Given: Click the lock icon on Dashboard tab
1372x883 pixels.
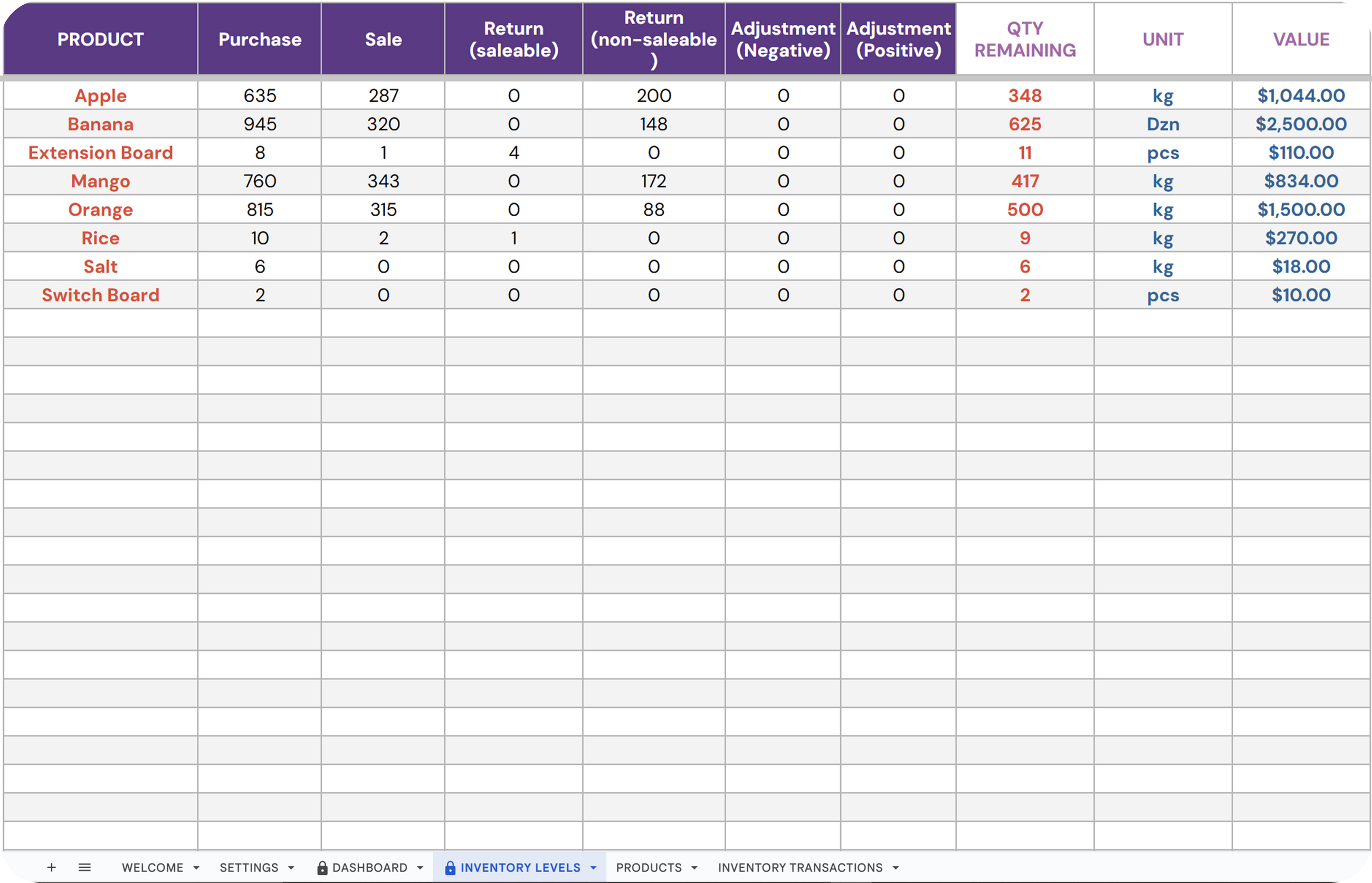Looking at the screenshot, I should tap(322, 868).
